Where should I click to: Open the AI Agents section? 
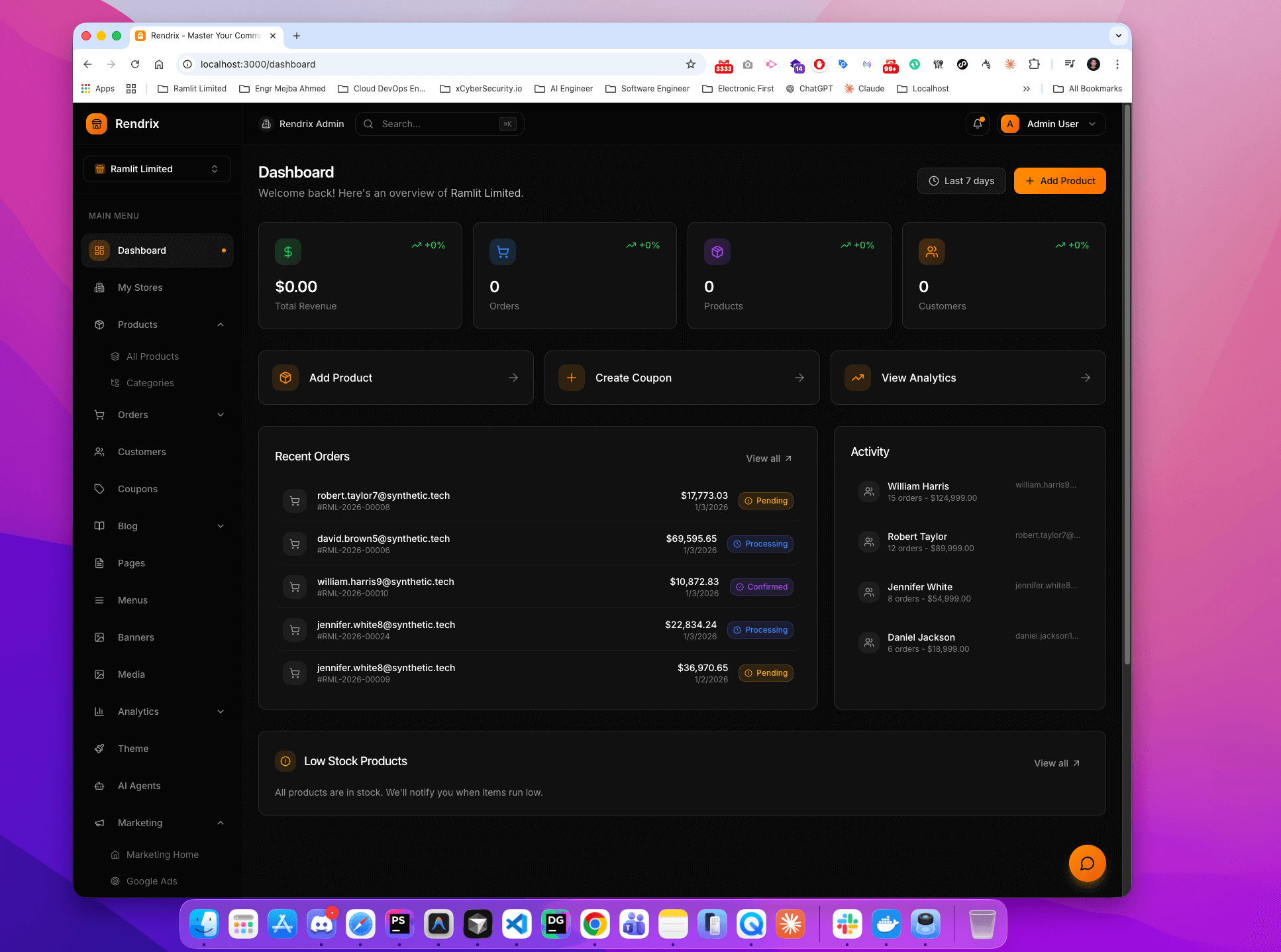(139, 785)
